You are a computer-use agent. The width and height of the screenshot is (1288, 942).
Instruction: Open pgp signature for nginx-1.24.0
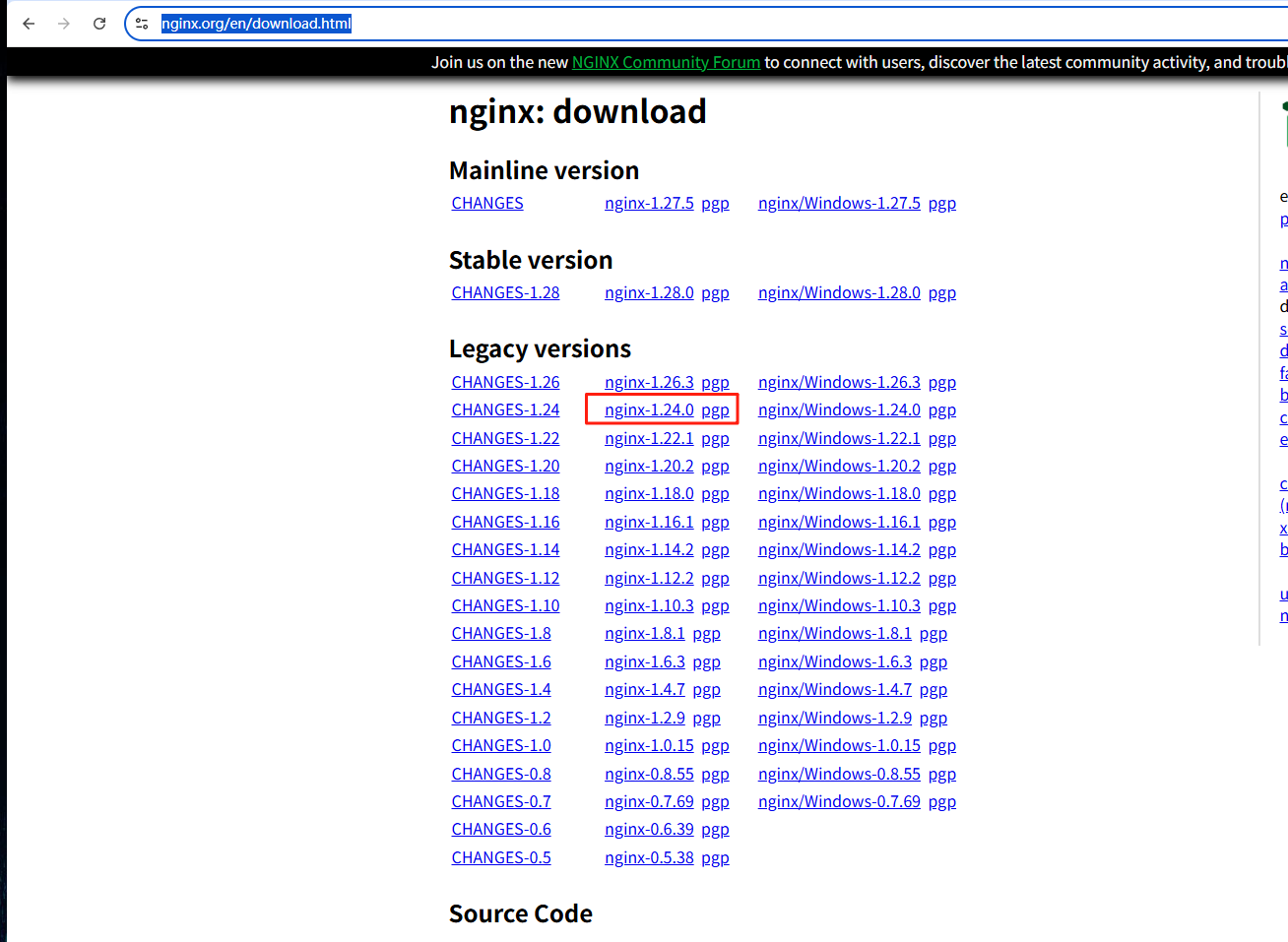(x=715, y=410)
